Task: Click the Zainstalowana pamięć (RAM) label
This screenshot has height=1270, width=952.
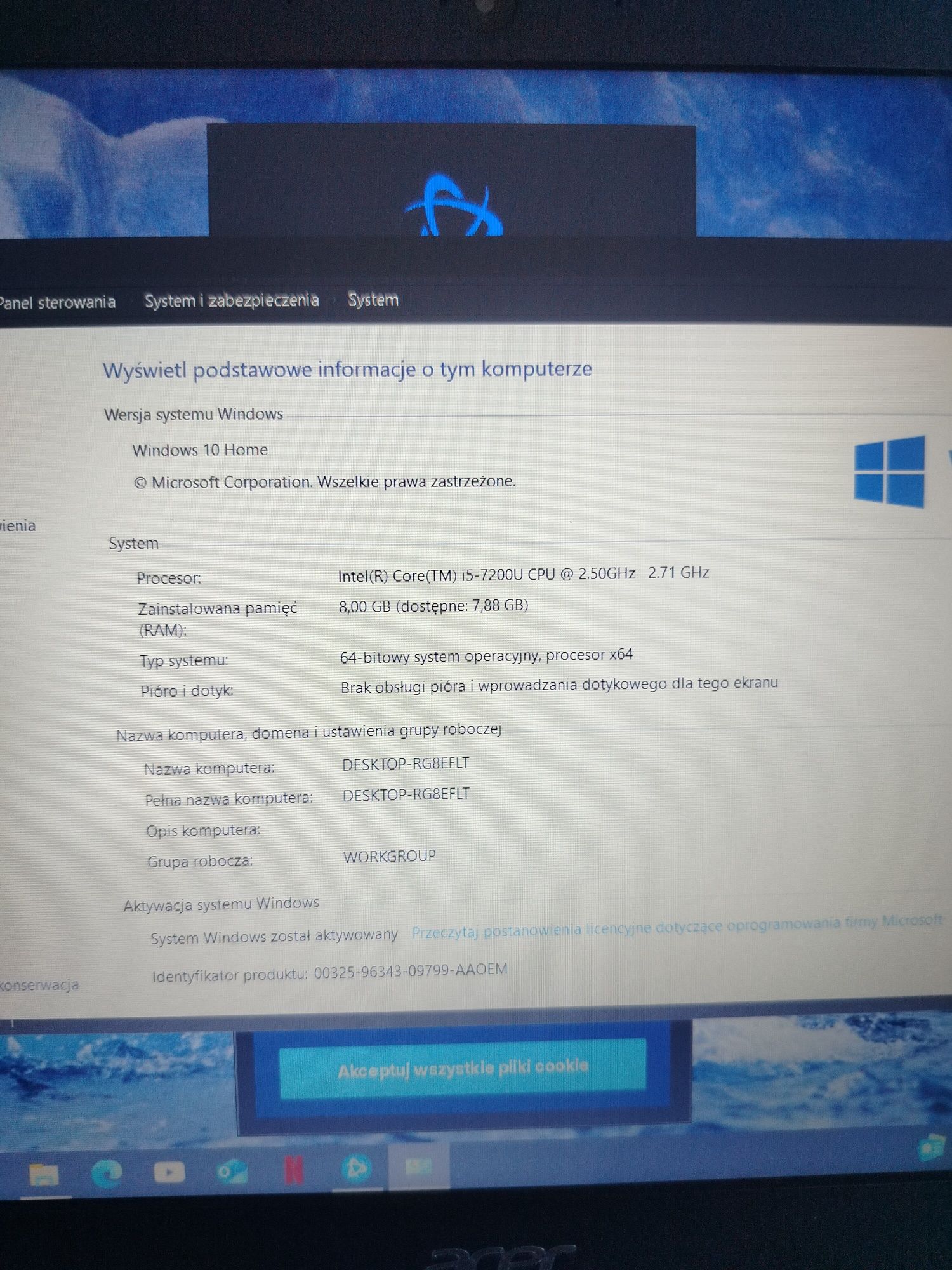Action: pyautogui.click(x=218, y=619)
